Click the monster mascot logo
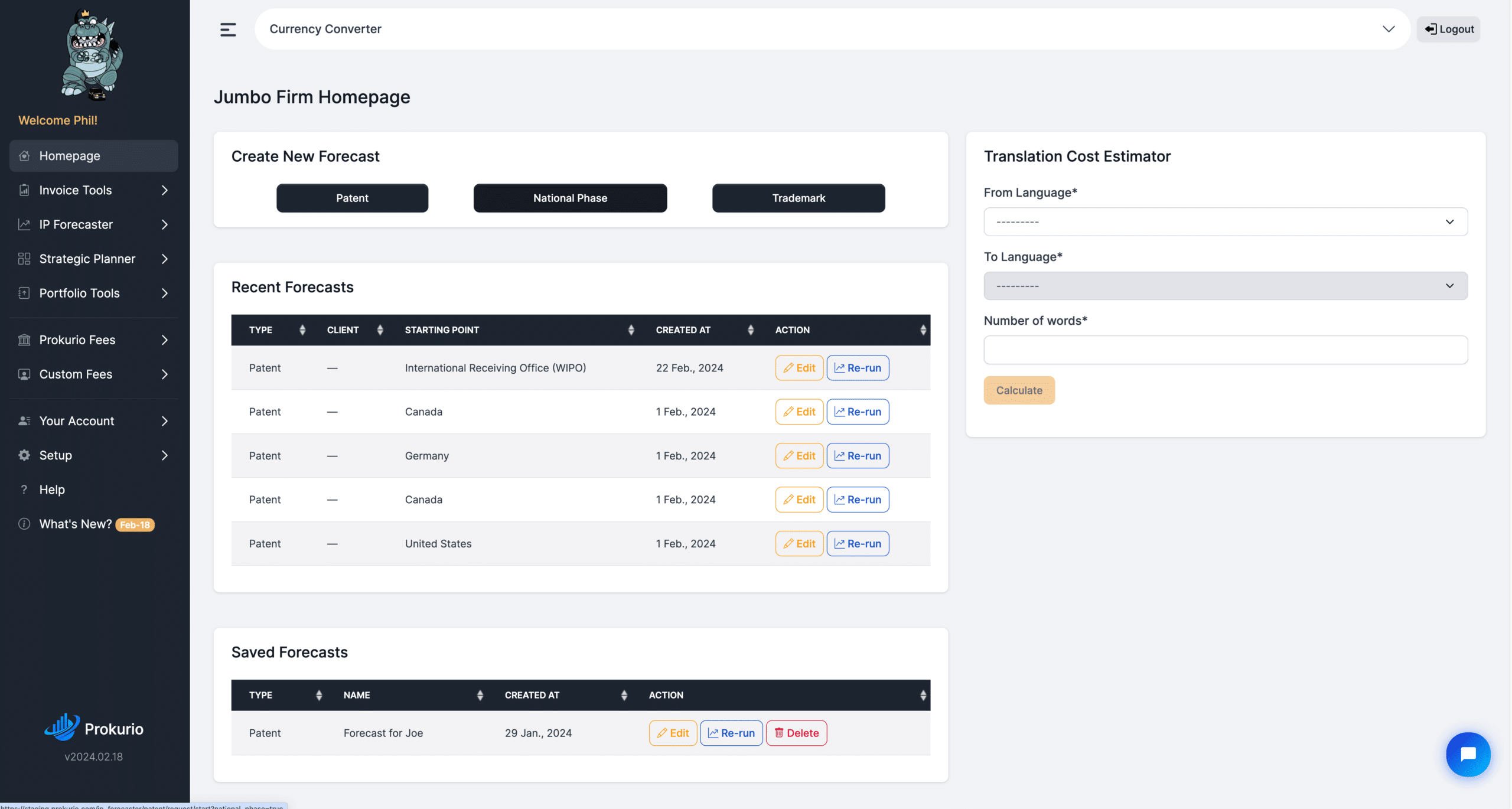Screen dimensions: 1512x809 (93, 54)
